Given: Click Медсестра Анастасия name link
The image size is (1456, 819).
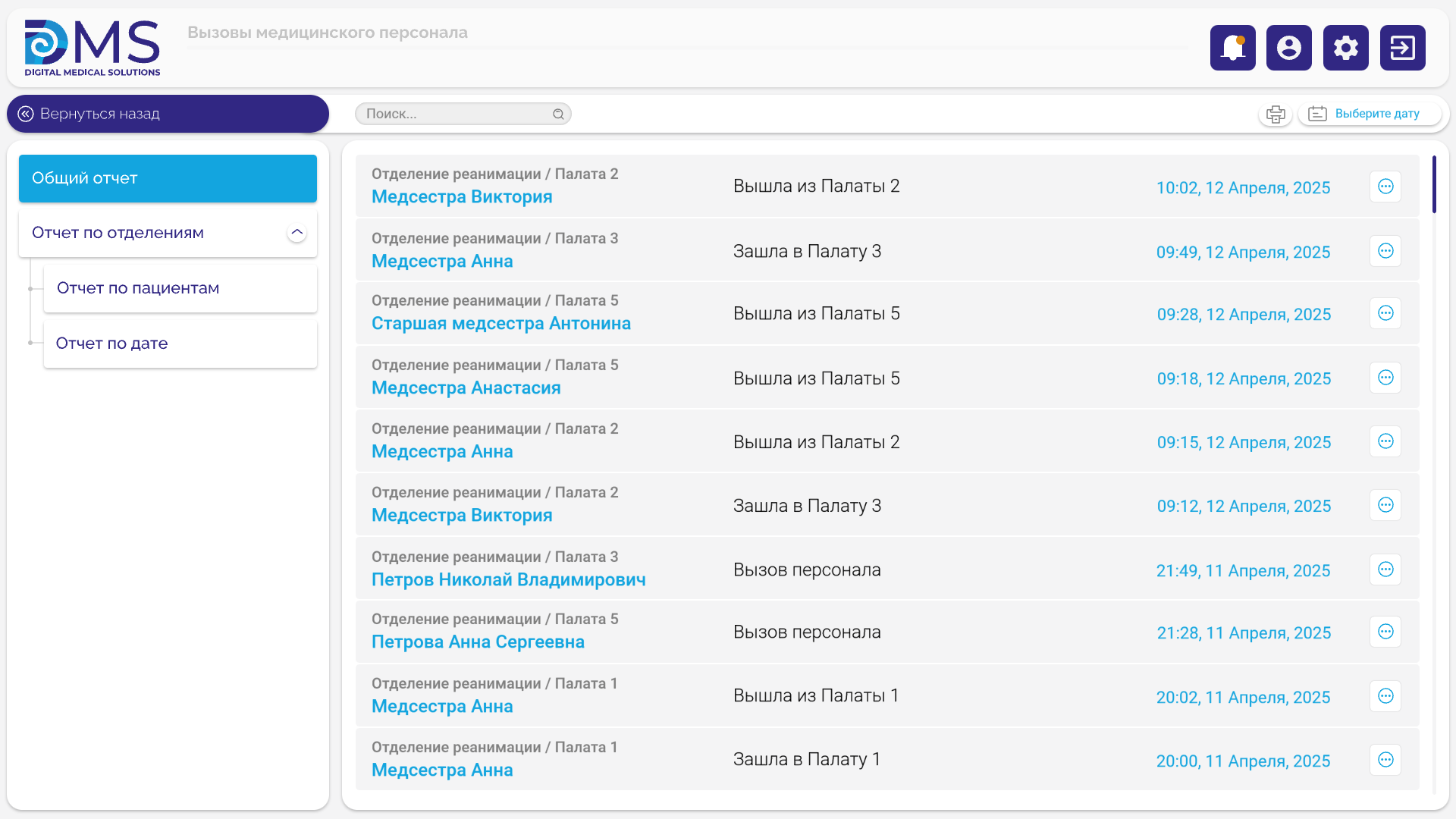Looking at the screenshot, I should [x=466, y=388].
